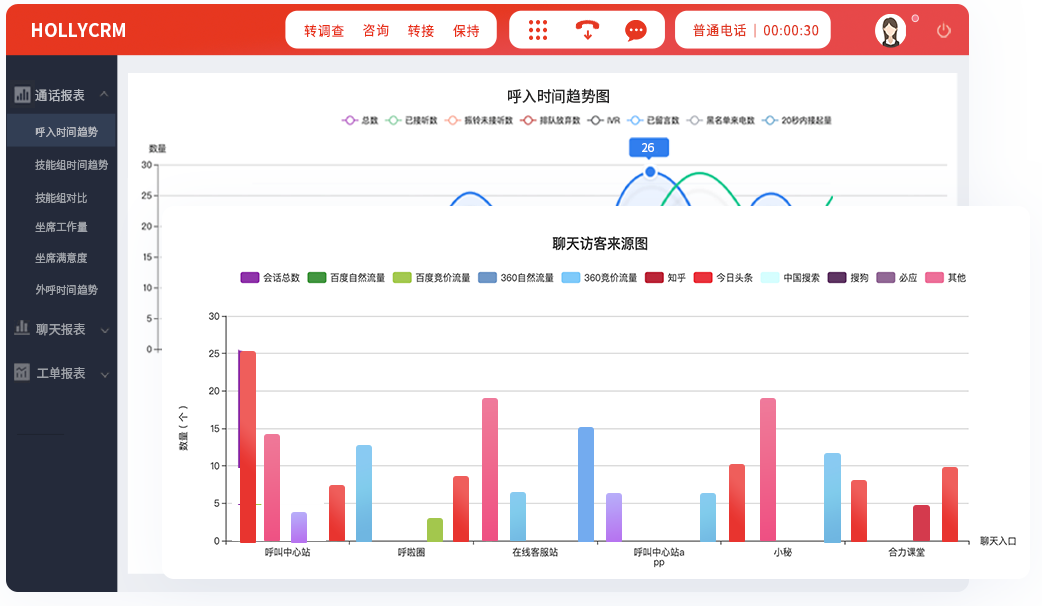Toggle 总数 series in trend legend
The image size is (1042, 606).
click(x=360, y=120)
